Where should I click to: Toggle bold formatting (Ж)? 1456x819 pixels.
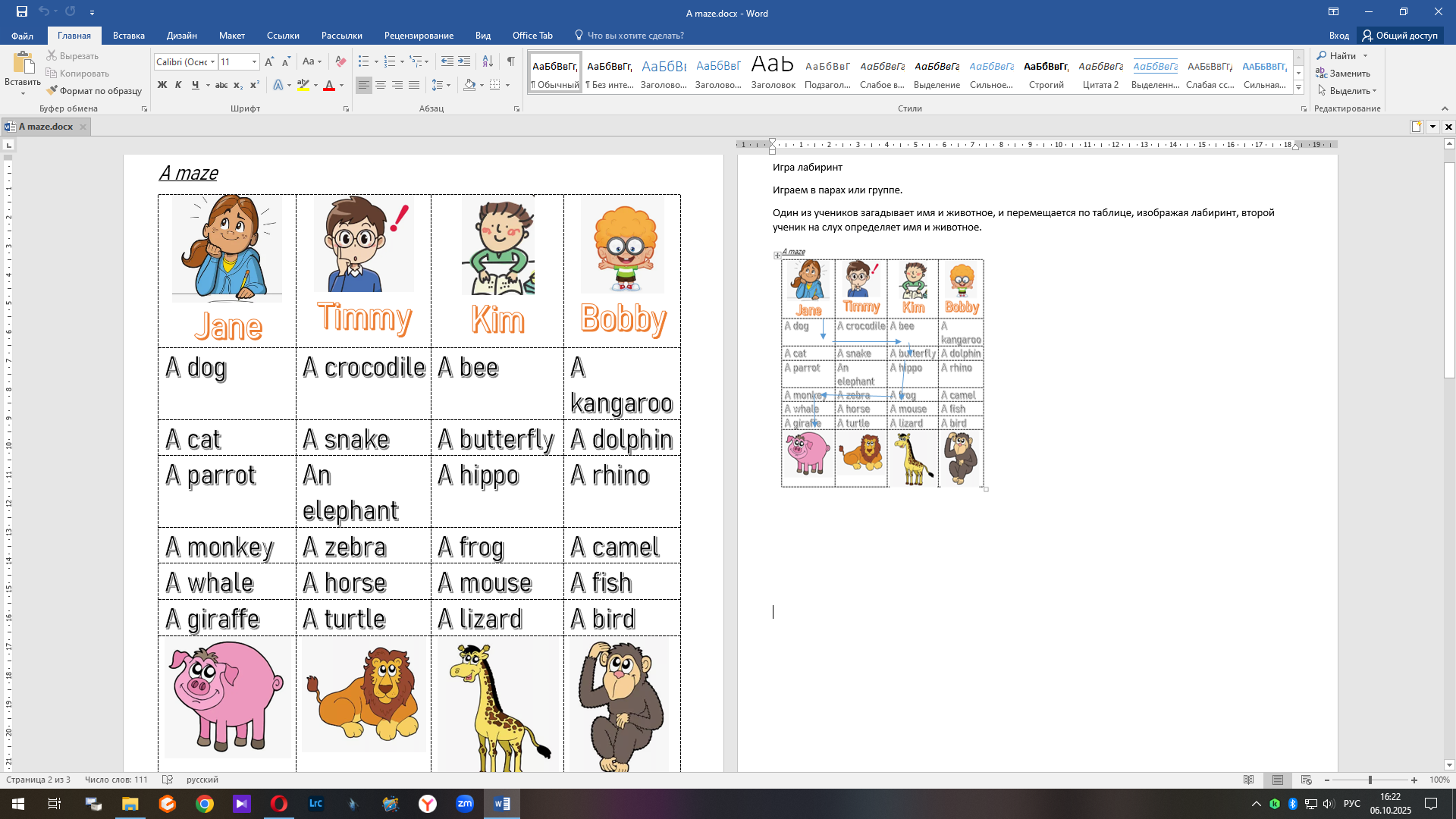[162, 86]
